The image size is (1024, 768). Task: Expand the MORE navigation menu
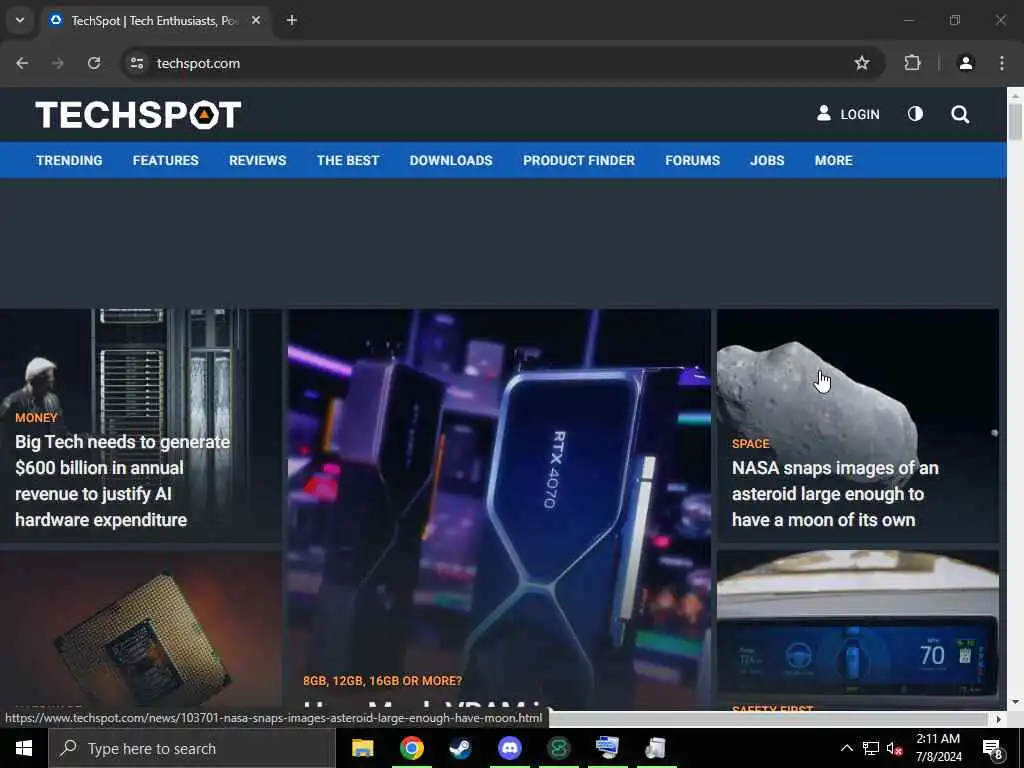point(833,161)
